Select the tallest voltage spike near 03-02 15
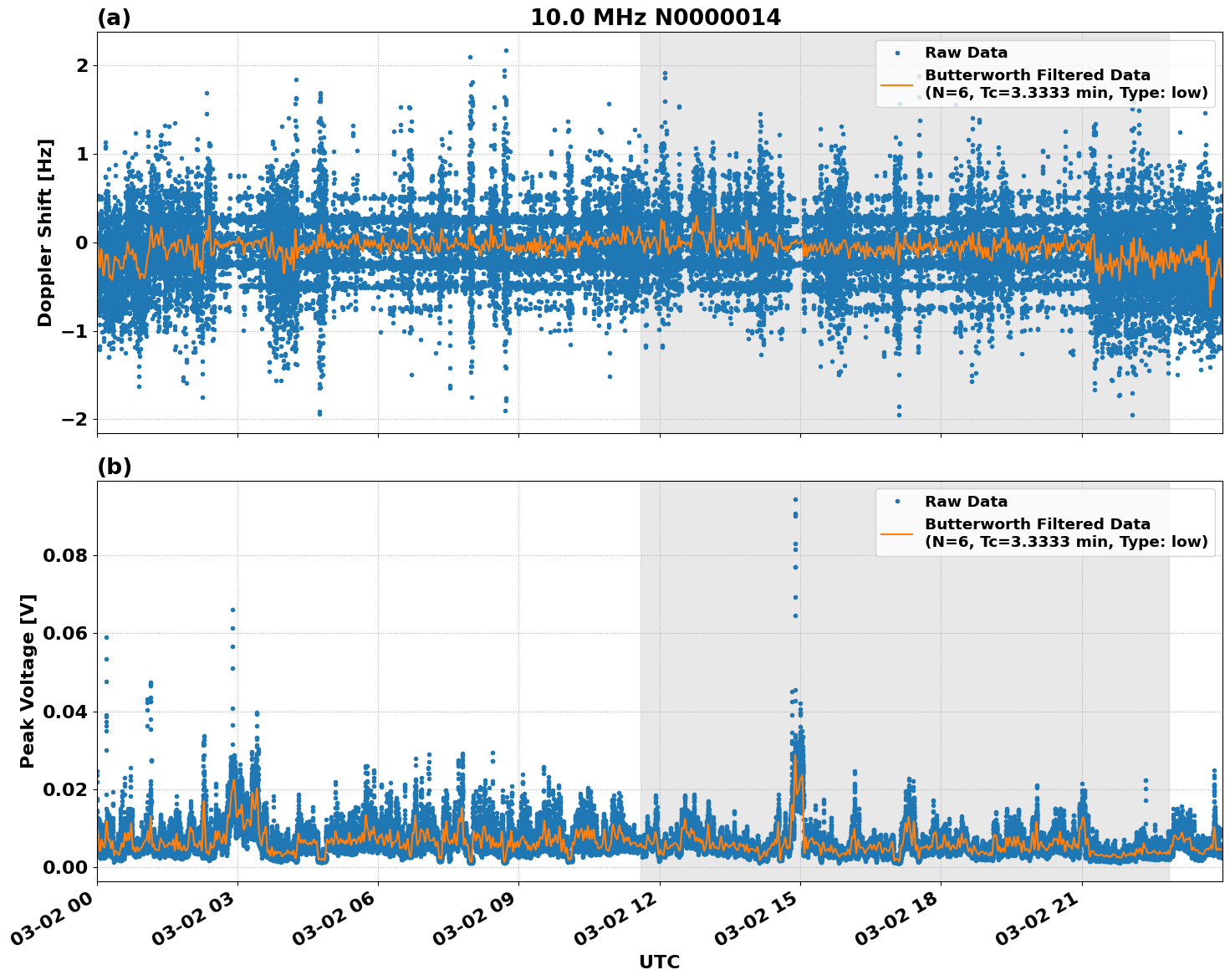The image size is (1230, 980). [x=795, y=498]
